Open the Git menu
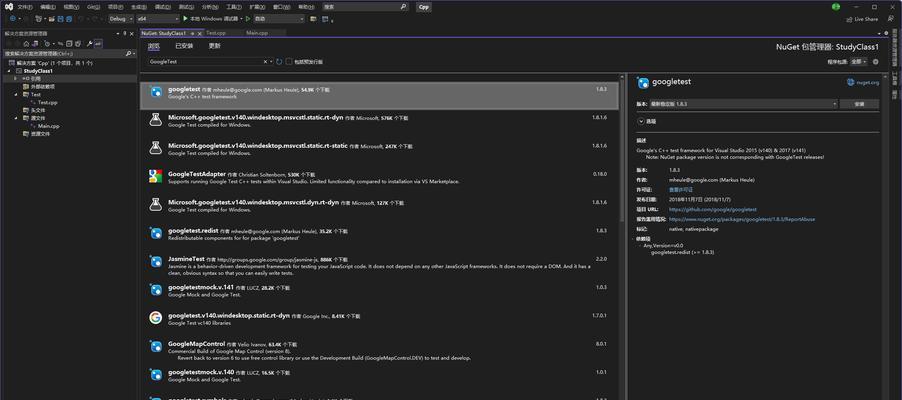The height and width of the screenshot is (400, 902). coord(94,7)
